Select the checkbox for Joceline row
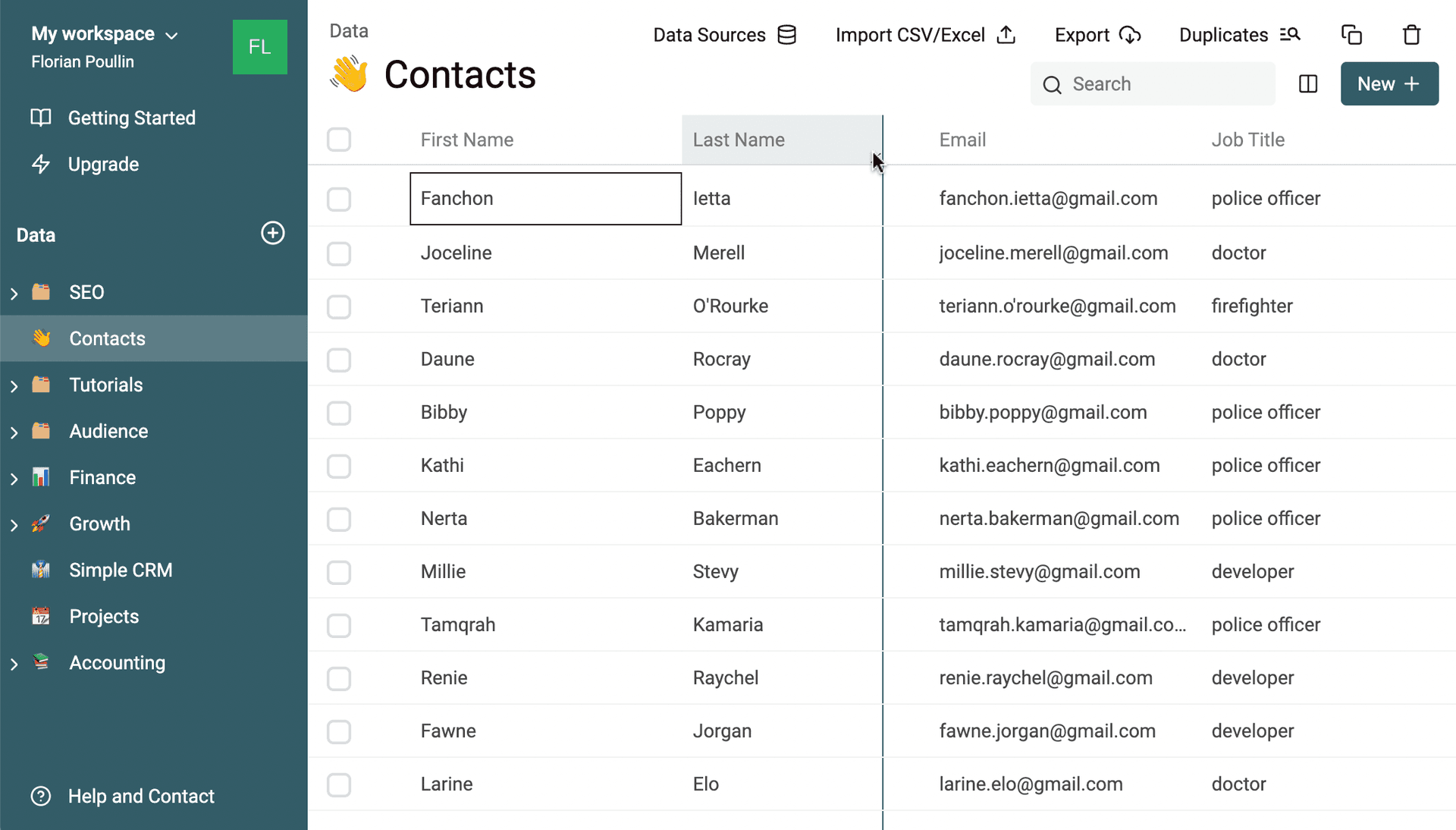Viewport: 1456px width, 830px height. [x=339, y=253]
